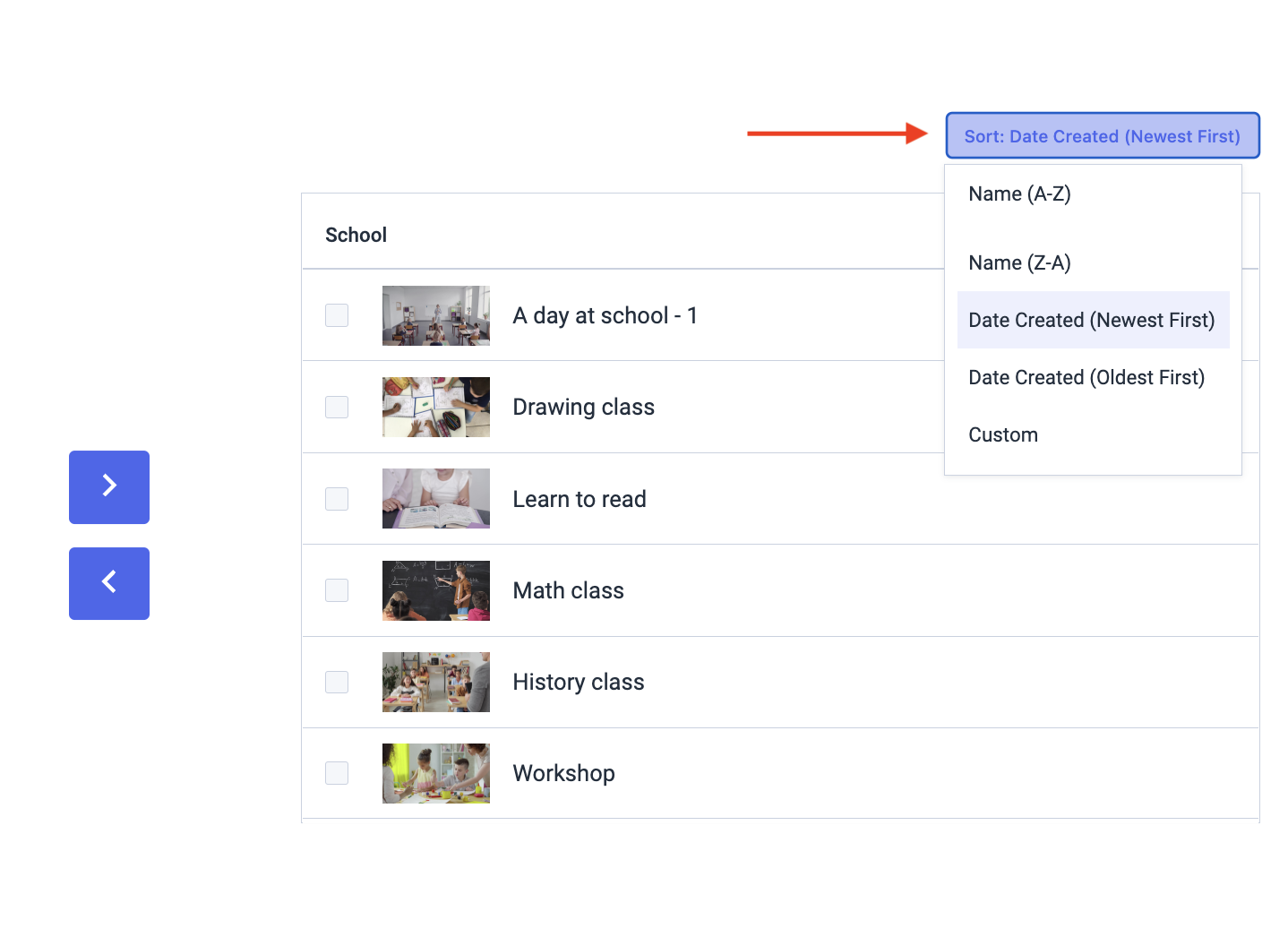Click the left arrow navigation icon
Viewport: 1288px width, 937px height.
[108, 583]
